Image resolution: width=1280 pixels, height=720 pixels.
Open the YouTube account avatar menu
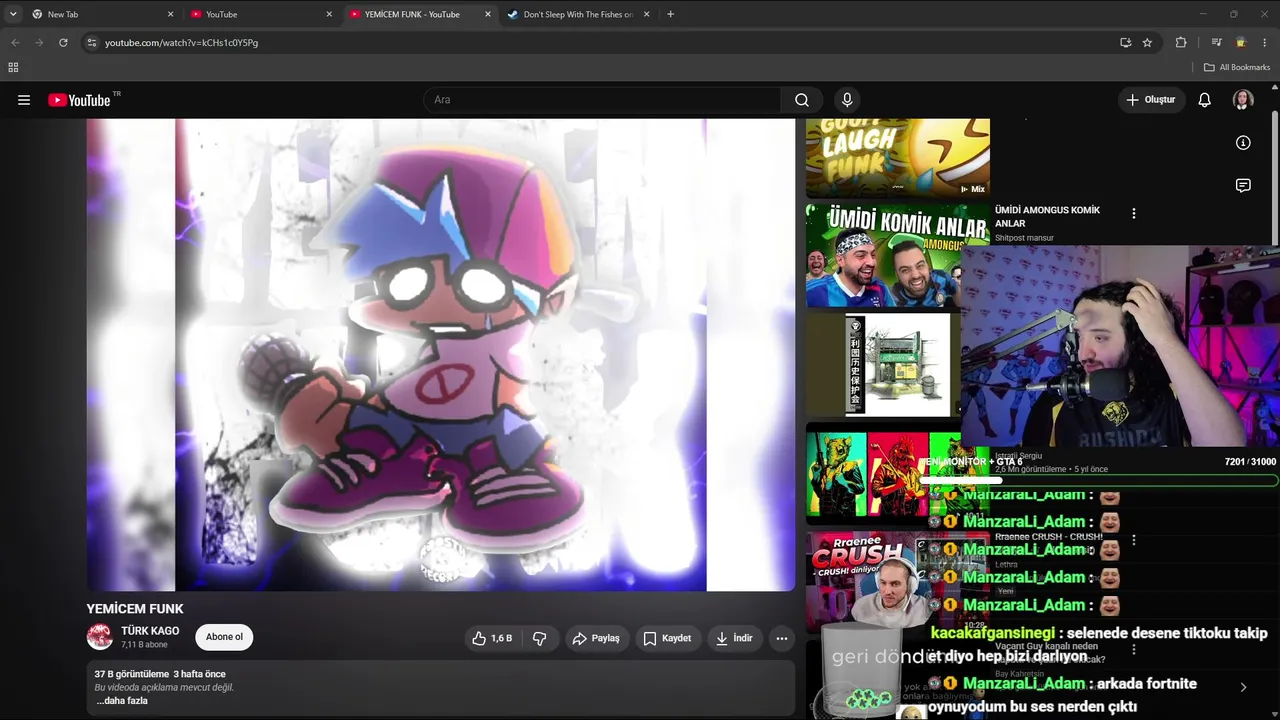(x=1243, y=100)
